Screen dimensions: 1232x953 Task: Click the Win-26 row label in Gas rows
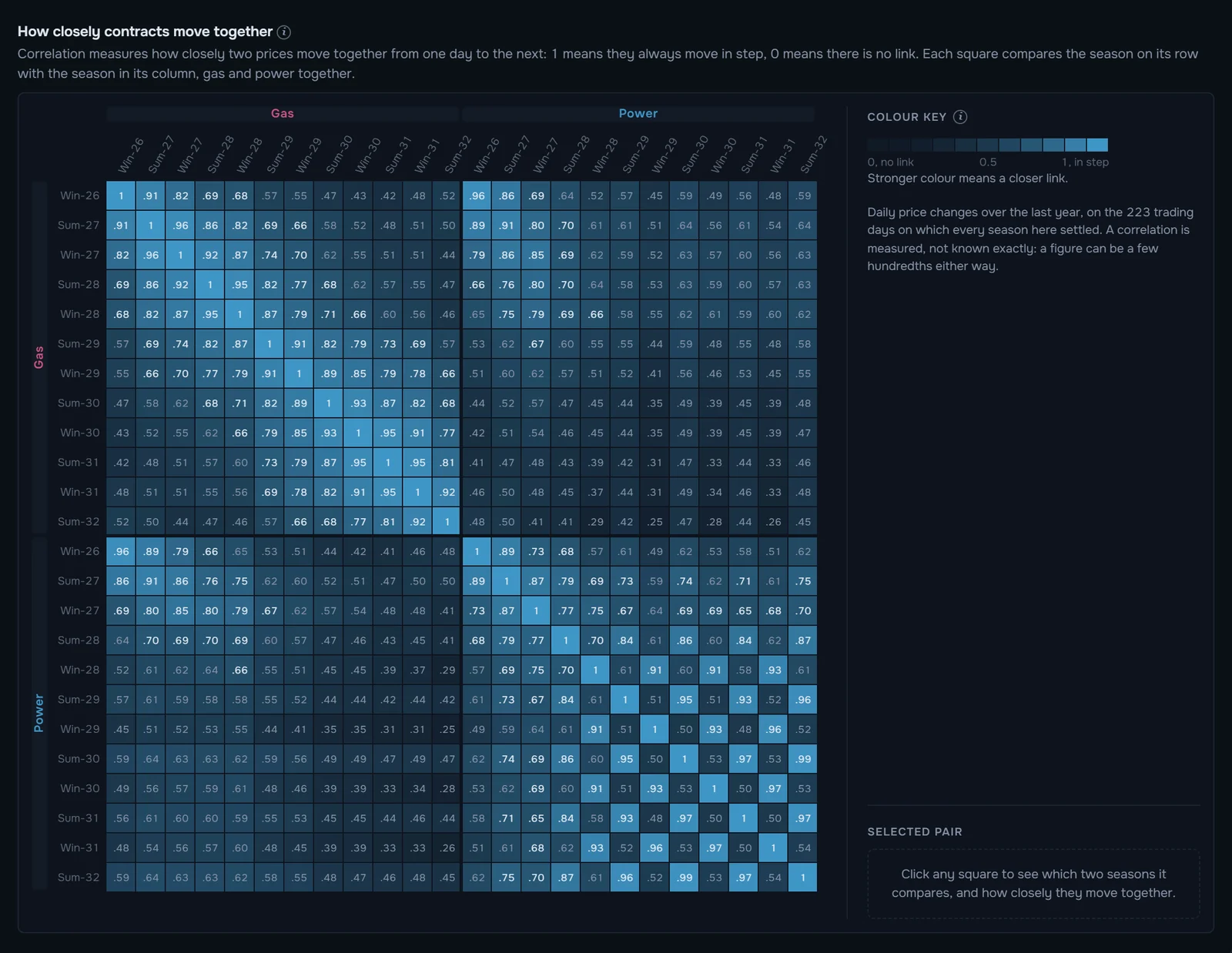pyautogui.click(x=80, y=196)
